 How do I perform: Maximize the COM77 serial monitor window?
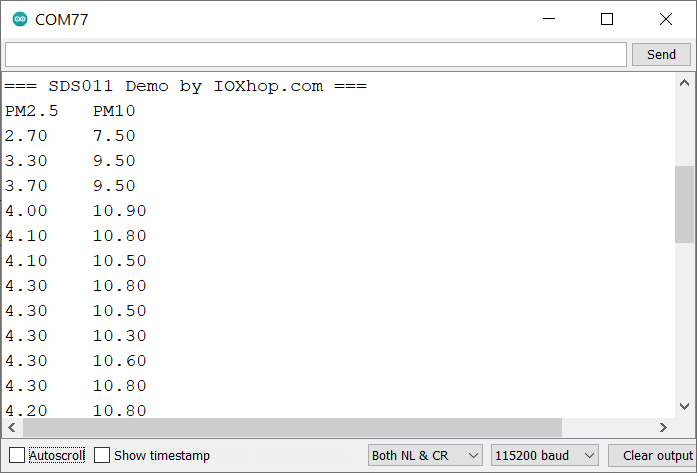607,19
